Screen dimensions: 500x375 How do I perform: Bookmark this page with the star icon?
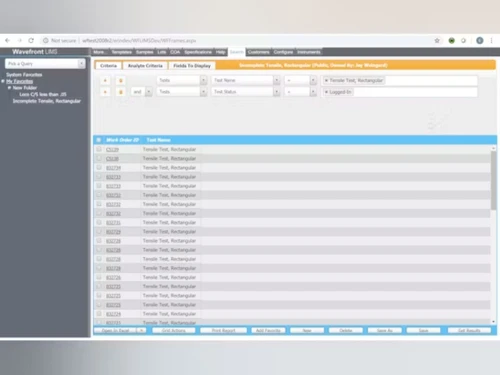(437, 41)
